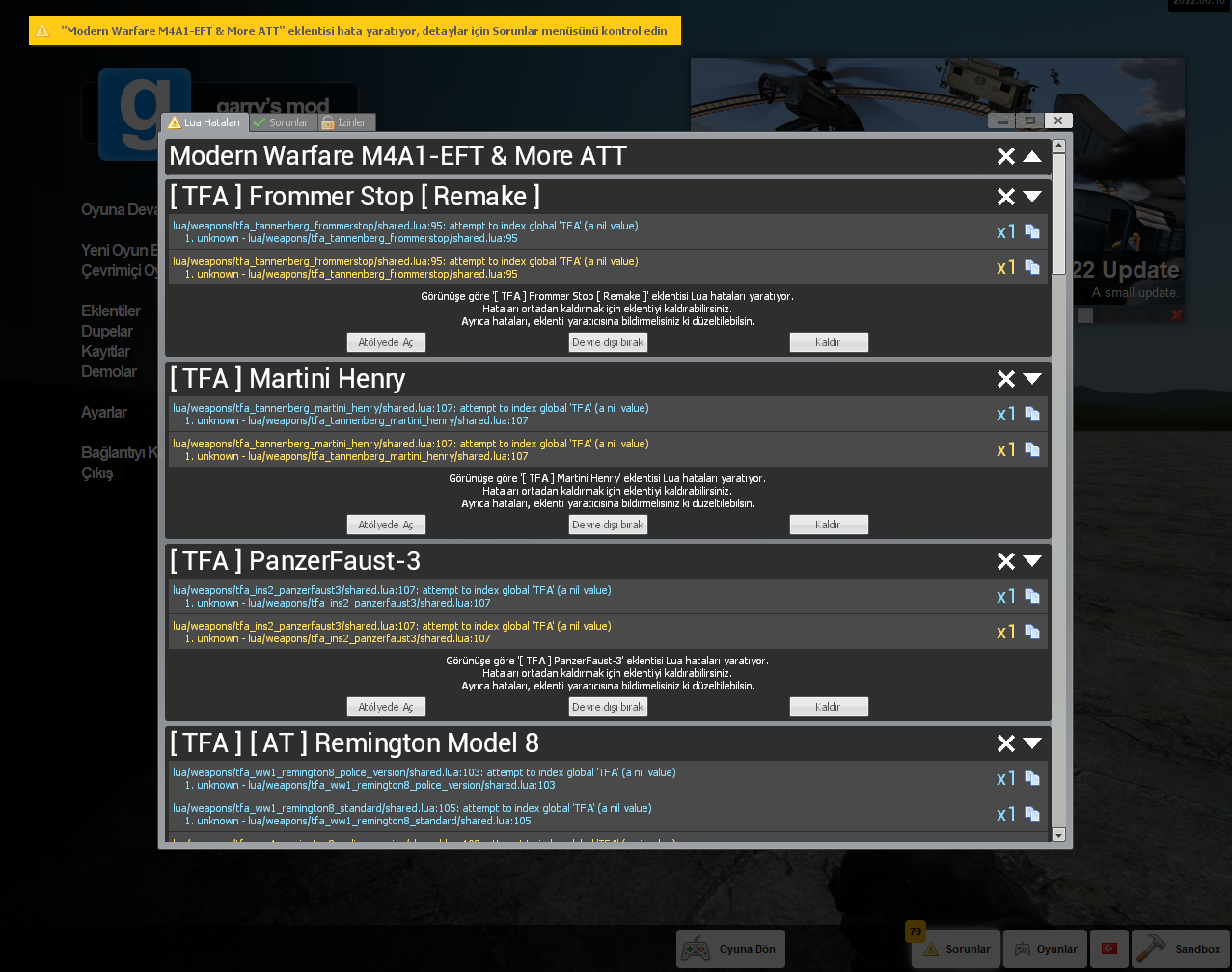Disable the PanzerFaust-3 addon
The image size is (1232, 972).
click(x=608, y=707)
